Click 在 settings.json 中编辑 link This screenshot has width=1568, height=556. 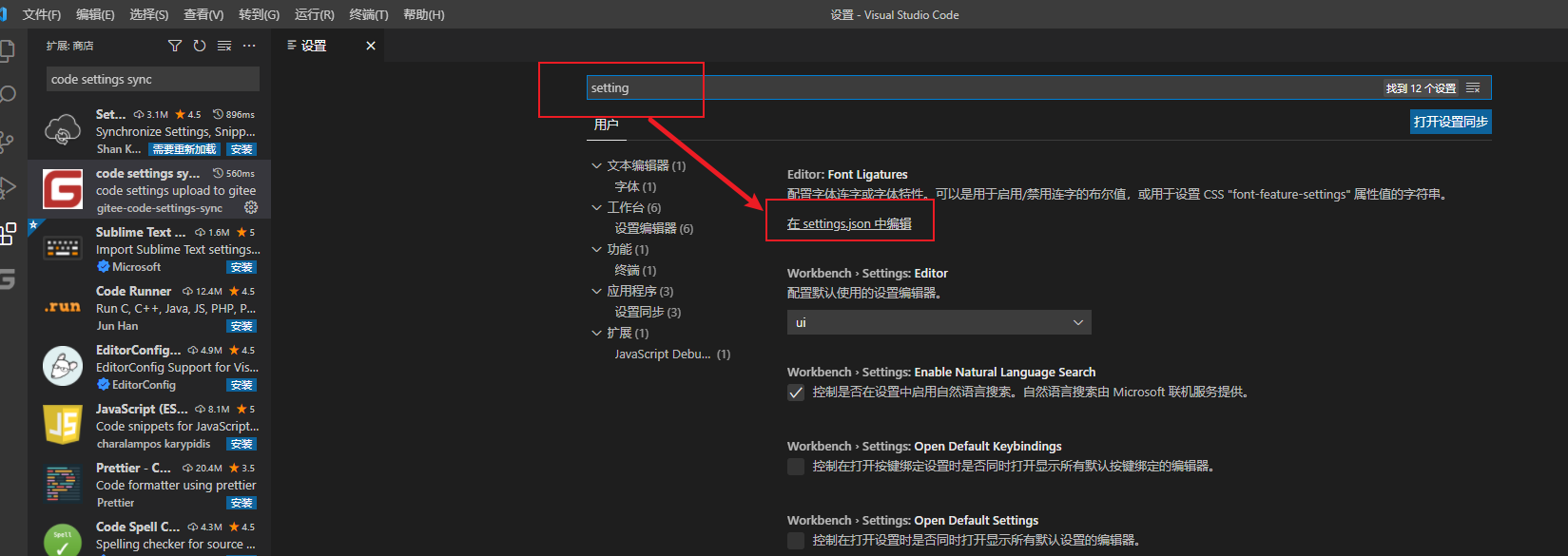[x=849, y=223]
